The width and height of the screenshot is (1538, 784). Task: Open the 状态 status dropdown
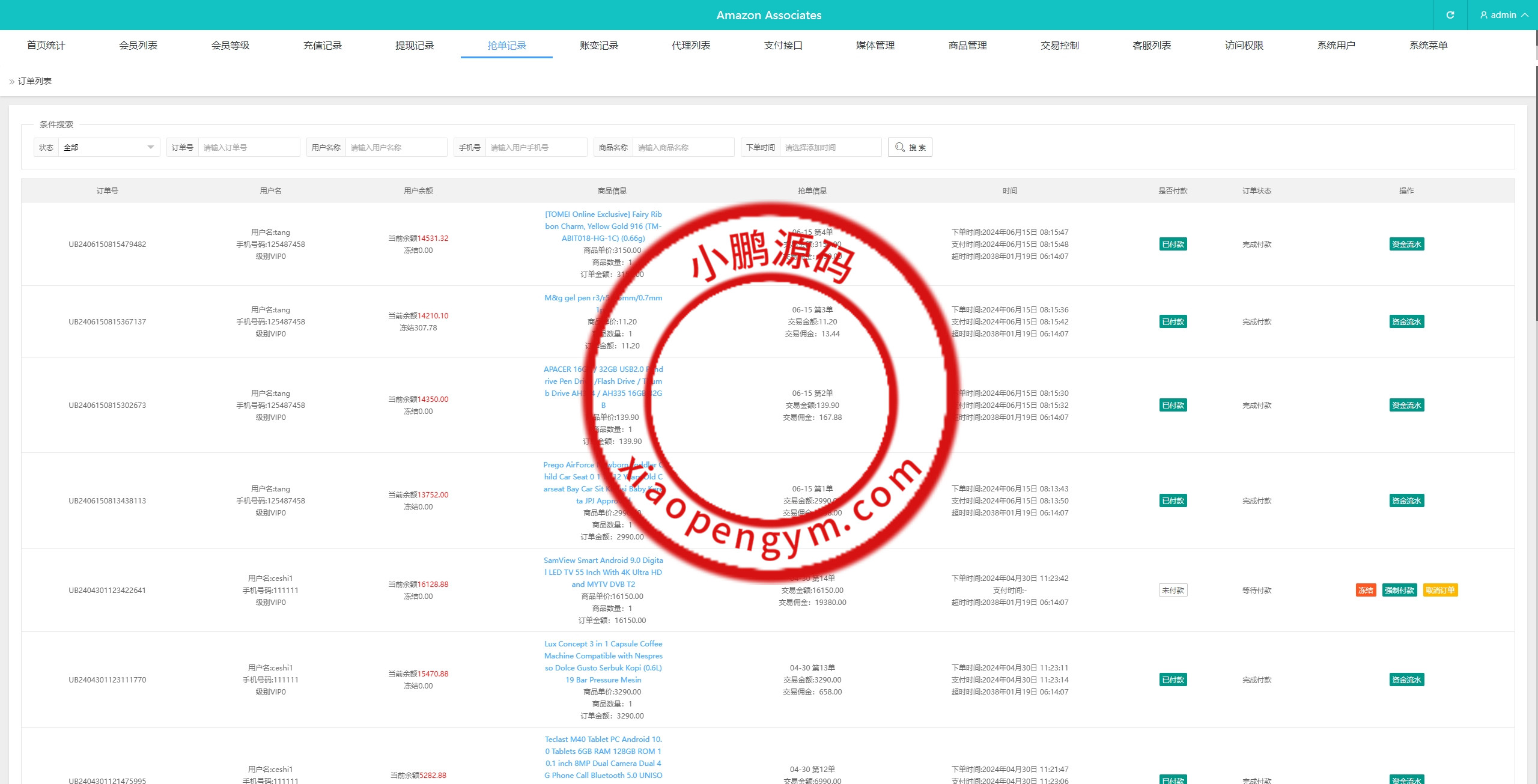(109, 147)
